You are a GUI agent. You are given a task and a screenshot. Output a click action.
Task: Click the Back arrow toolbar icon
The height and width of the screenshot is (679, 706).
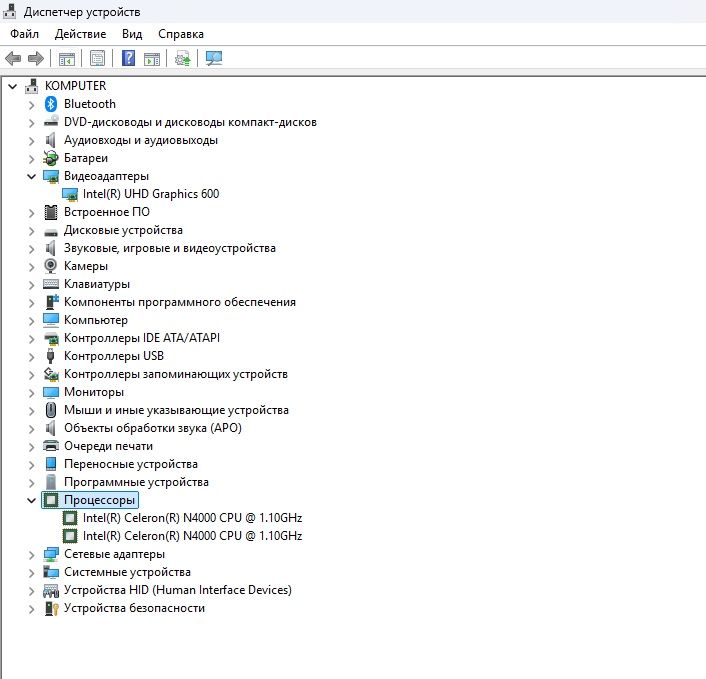click(x=13, y=59)
